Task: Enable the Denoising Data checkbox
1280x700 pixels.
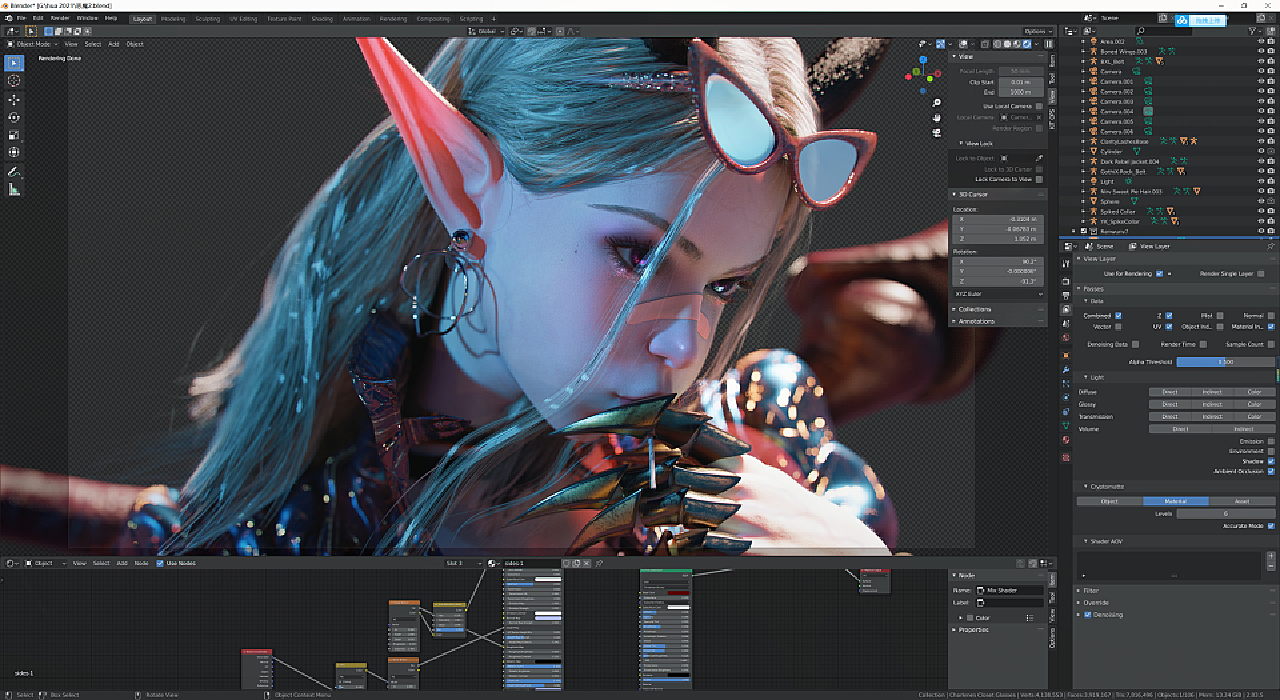Action: [x=1135, y=344]
